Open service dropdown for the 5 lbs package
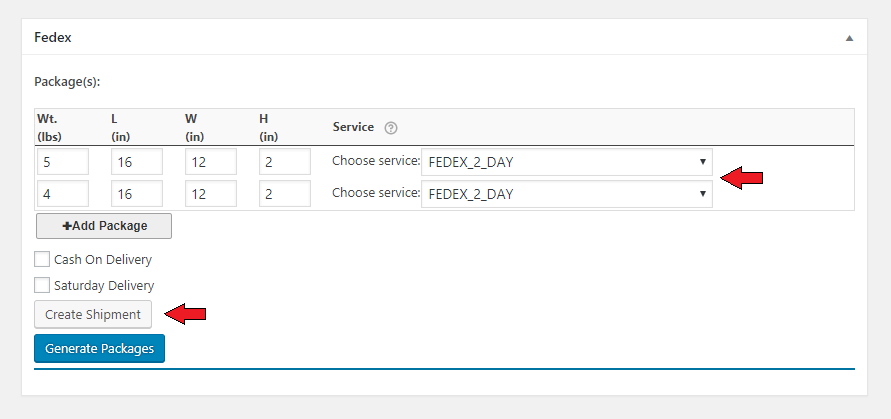The image size is (891, 419). [567, 162]
